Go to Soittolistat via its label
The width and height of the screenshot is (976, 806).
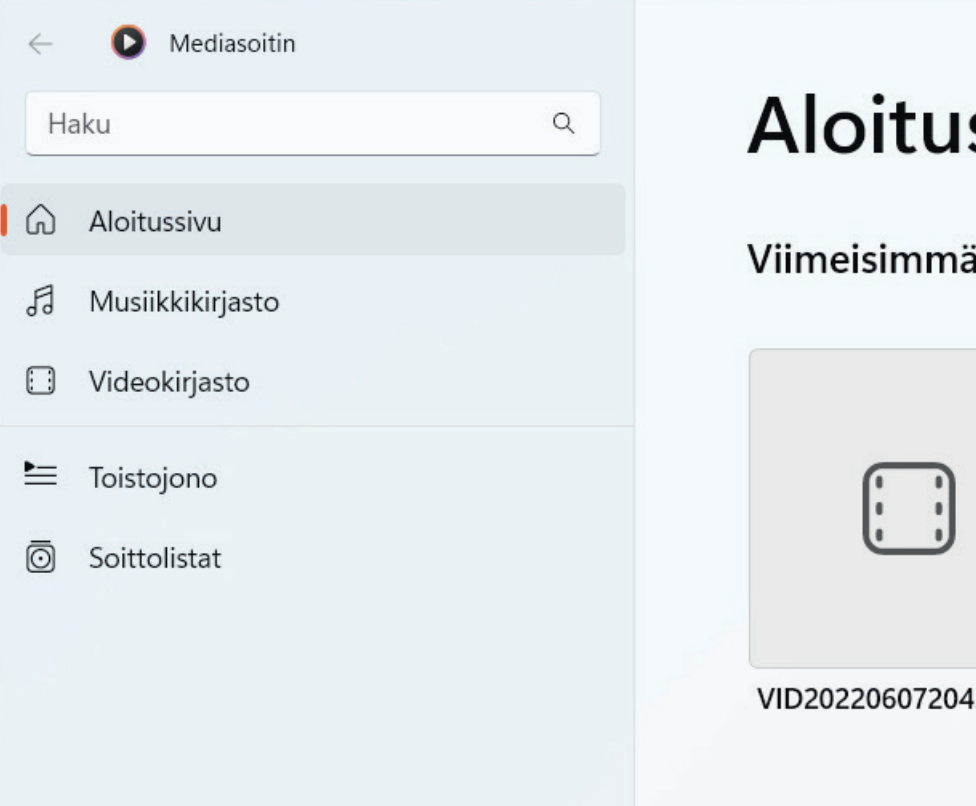pos(155,558)
